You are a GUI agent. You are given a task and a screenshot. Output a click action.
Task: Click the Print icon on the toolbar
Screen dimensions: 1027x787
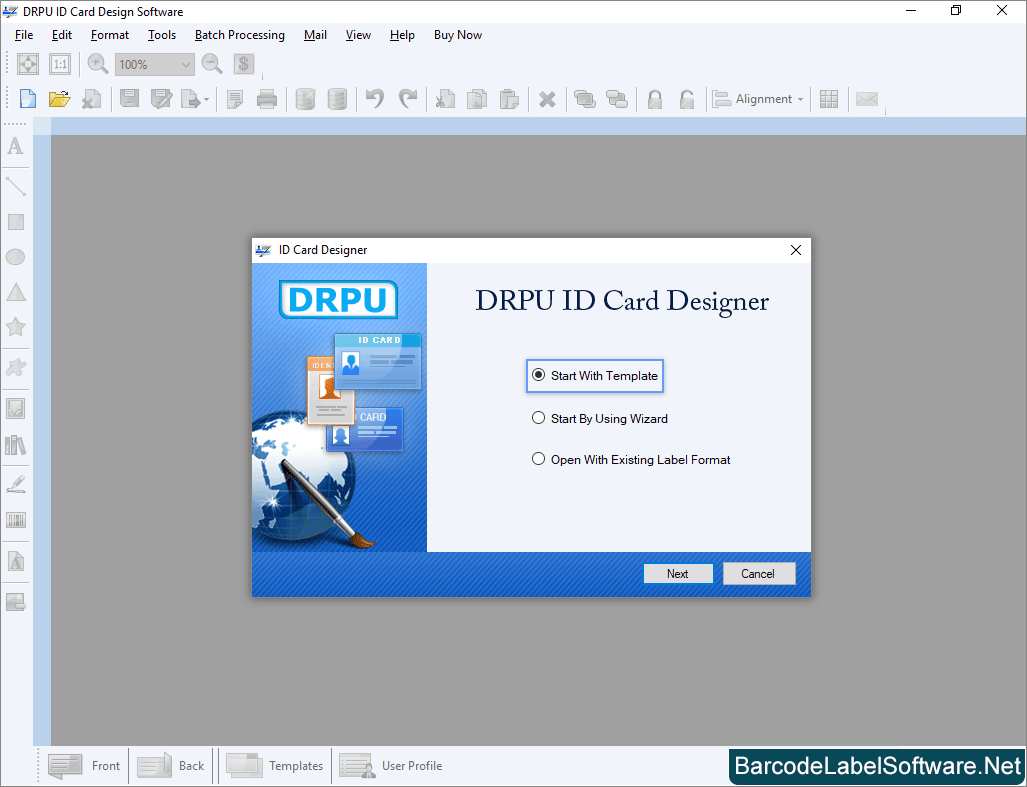267,98
